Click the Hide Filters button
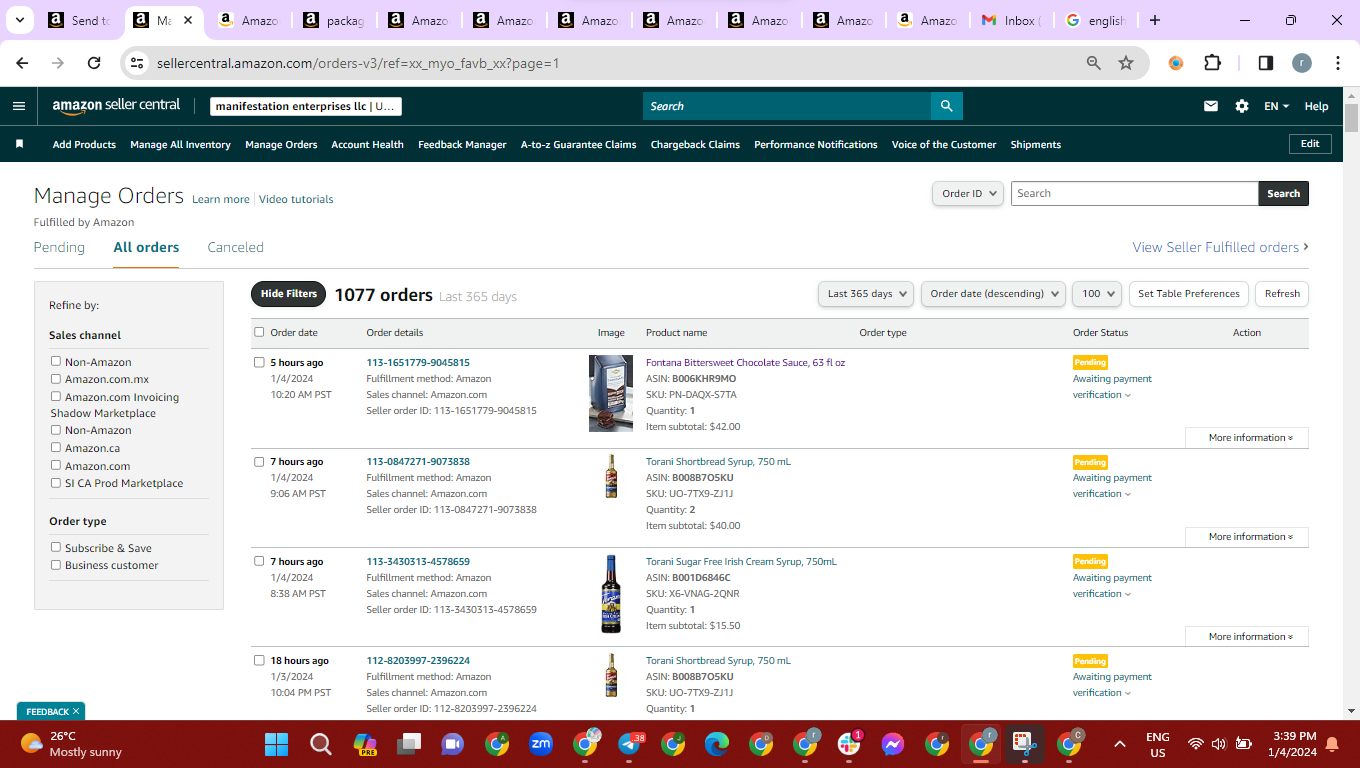The height and width of the screenshot is (768, 1360). 288,294
